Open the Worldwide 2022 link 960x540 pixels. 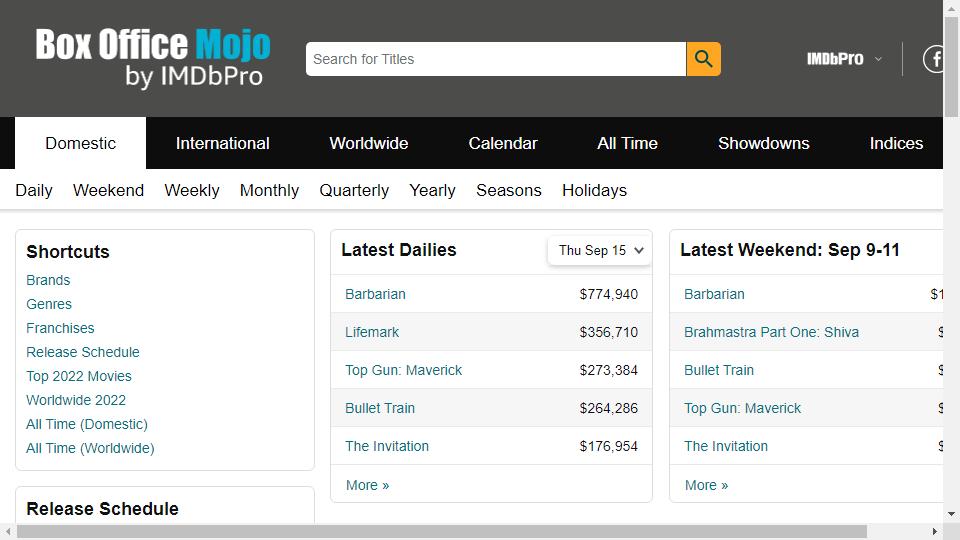pyautogui.click(x=76, y=400)
